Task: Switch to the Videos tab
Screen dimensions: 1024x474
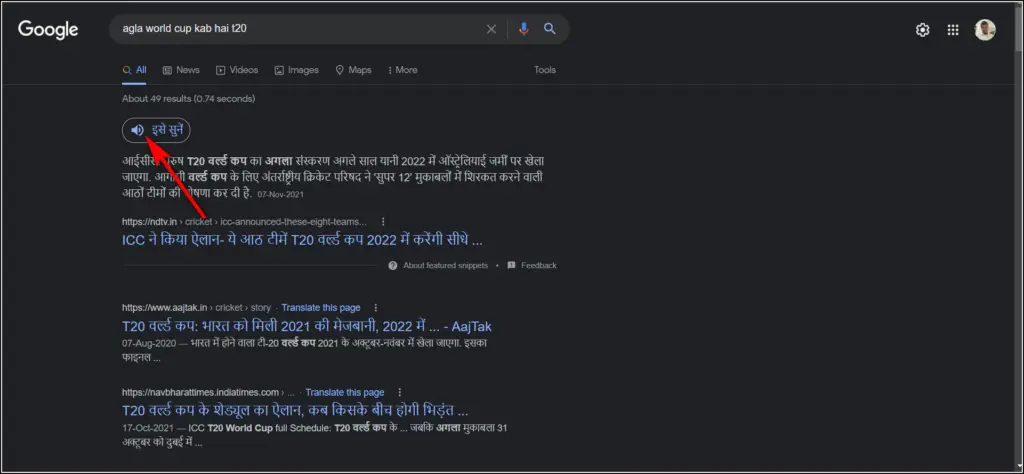Action: [x=237, y=70]
